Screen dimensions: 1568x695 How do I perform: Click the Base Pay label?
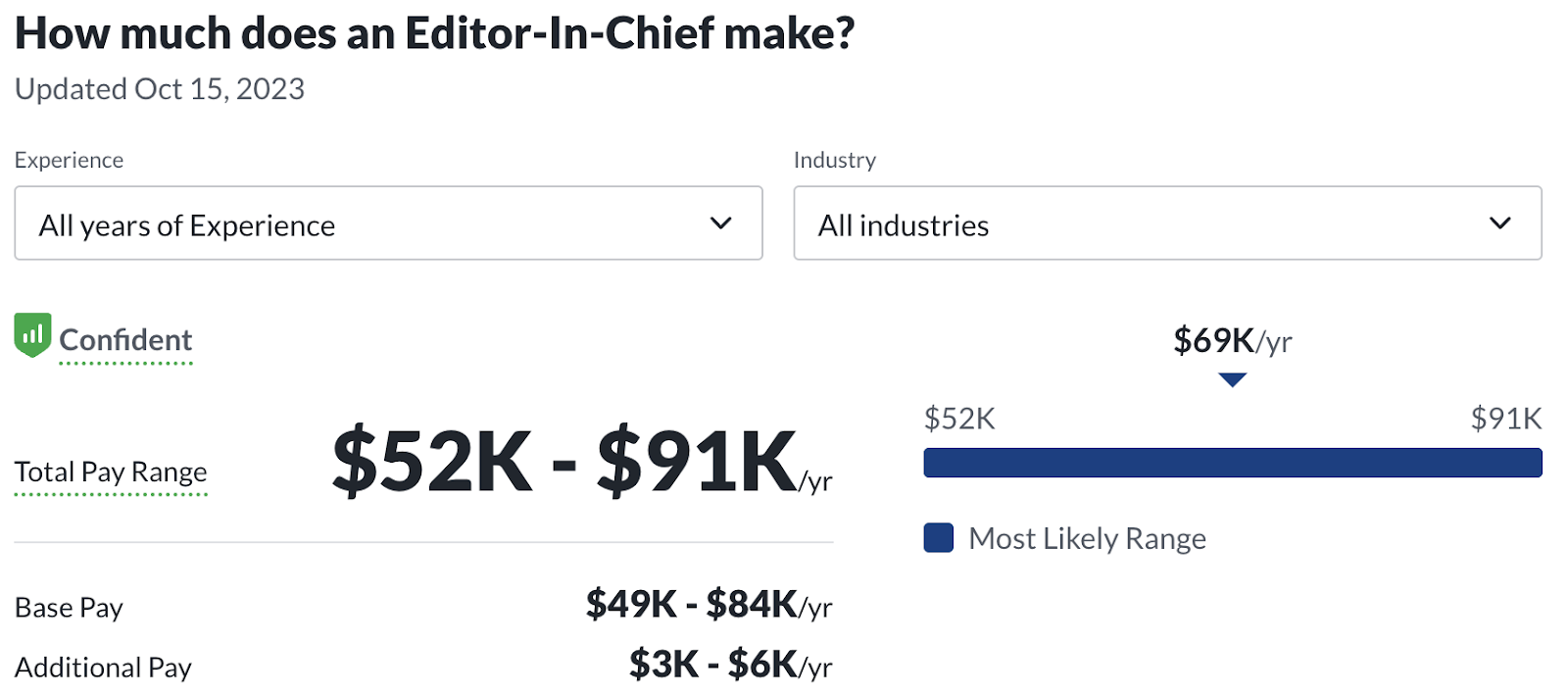point(69,608)
